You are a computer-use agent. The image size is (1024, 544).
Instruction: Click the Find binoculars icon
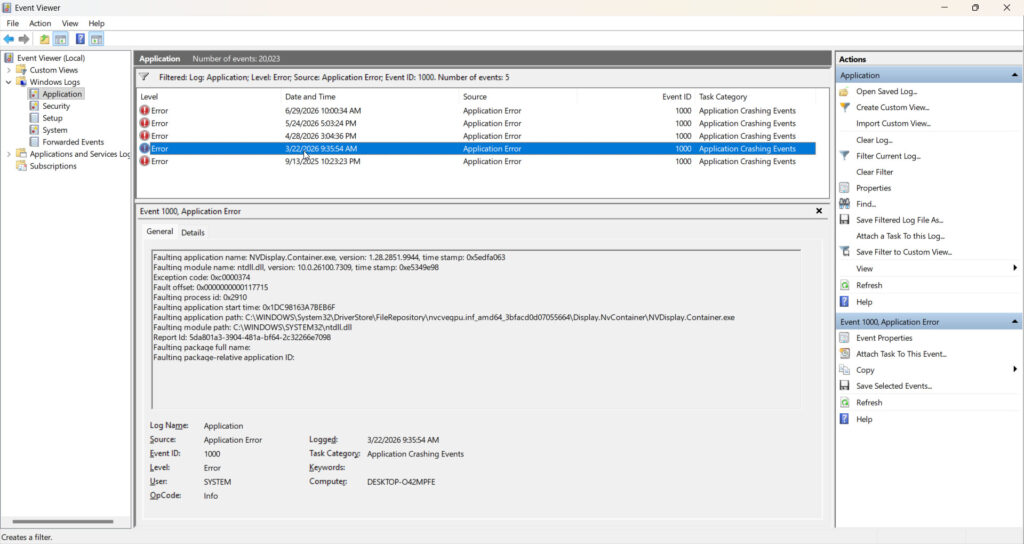coord(844,204)
